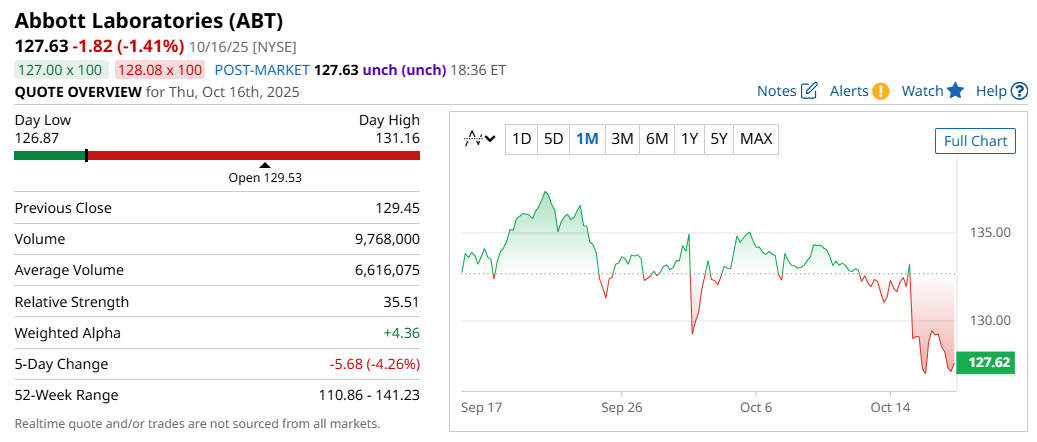Switch chart to 1M range
The width and height of the screenshot is (1037, 442).
click(x=587, y=139)
